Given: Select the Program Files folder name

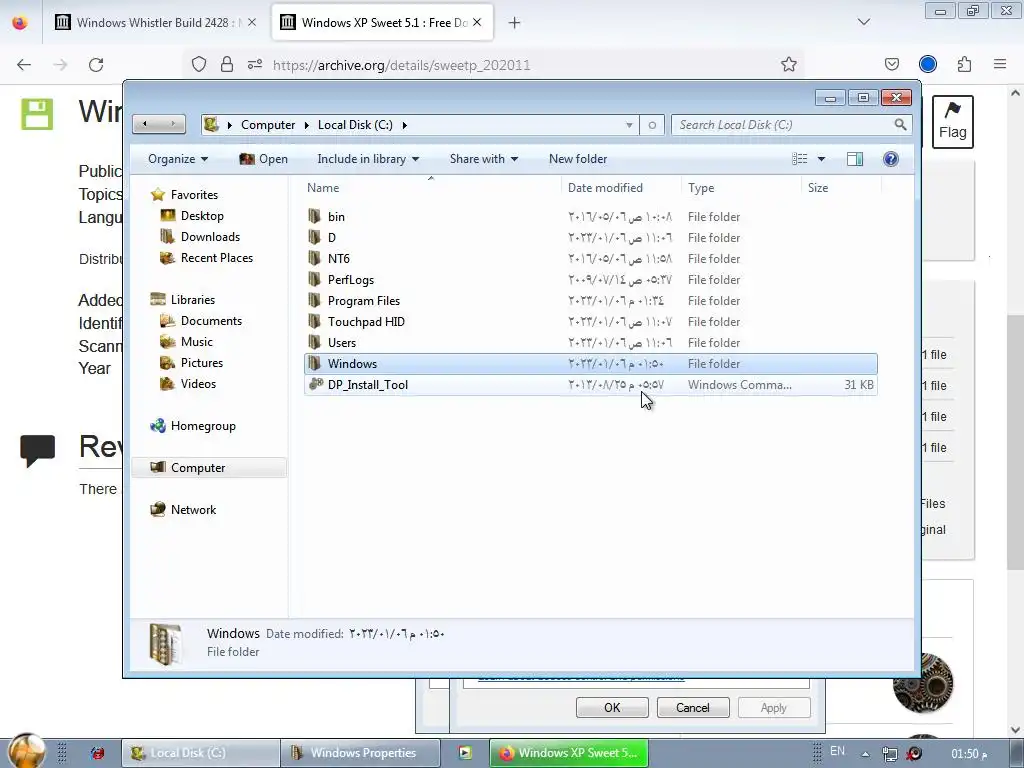Looking at the screenshot, I should (364, 300).
